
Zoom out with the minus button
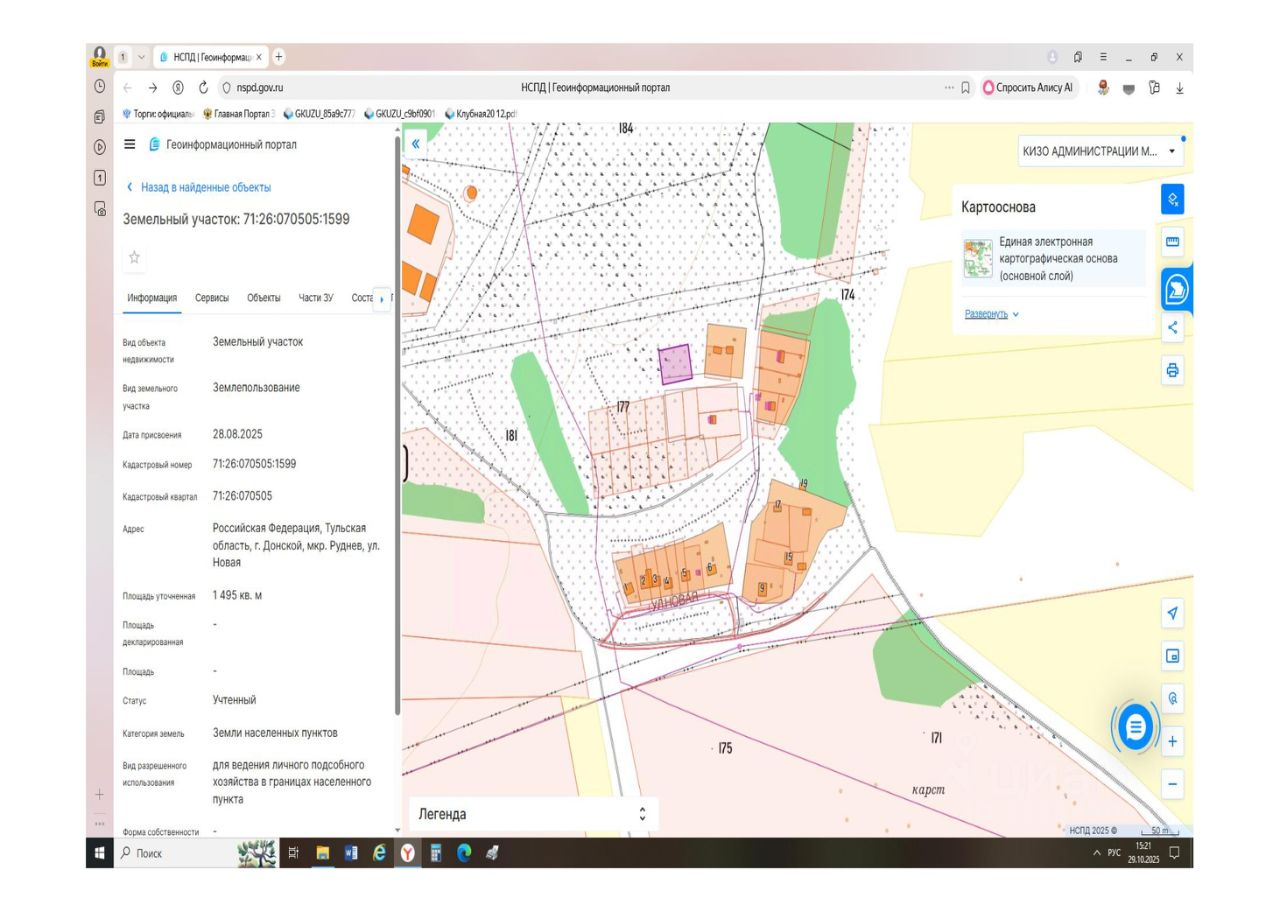(1173, 785)
